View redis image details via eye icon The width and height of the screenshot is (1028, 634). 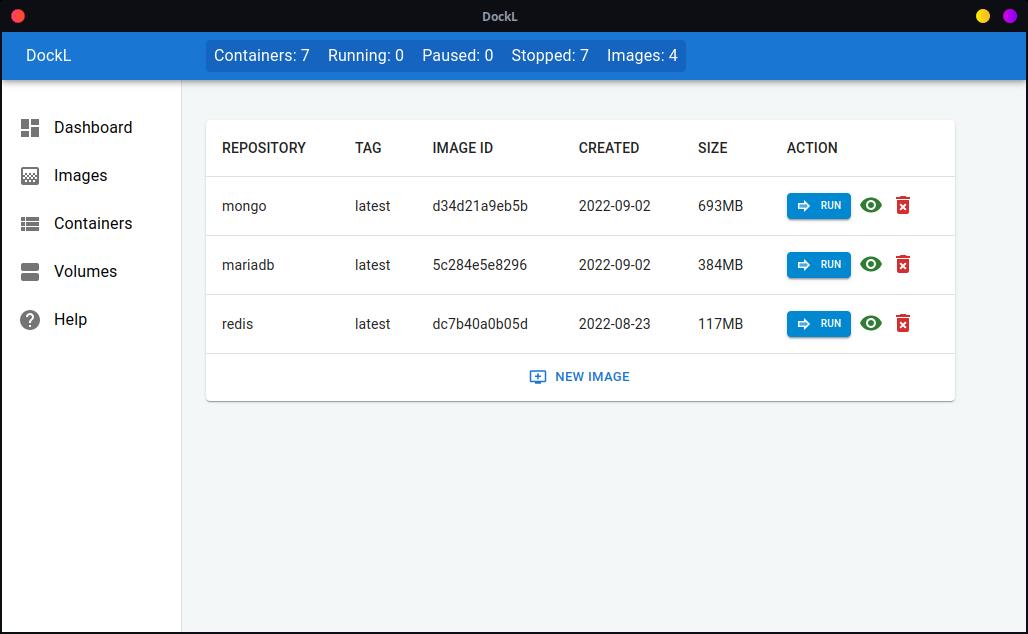tap(871, 324)
